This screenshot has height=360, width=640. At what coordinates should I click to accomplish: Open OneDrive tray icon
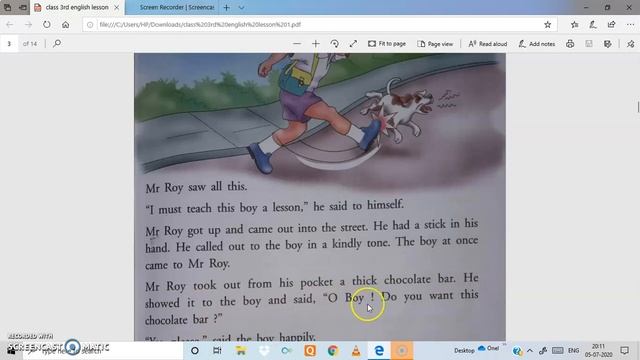(482, 348)
